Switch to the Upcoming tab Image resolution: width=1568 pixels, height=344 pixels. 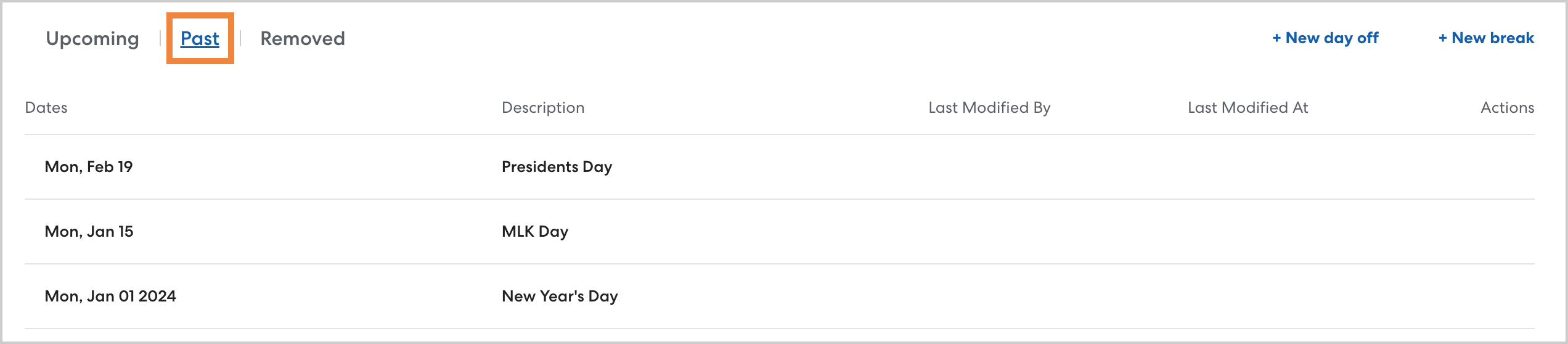coord(92,38)
